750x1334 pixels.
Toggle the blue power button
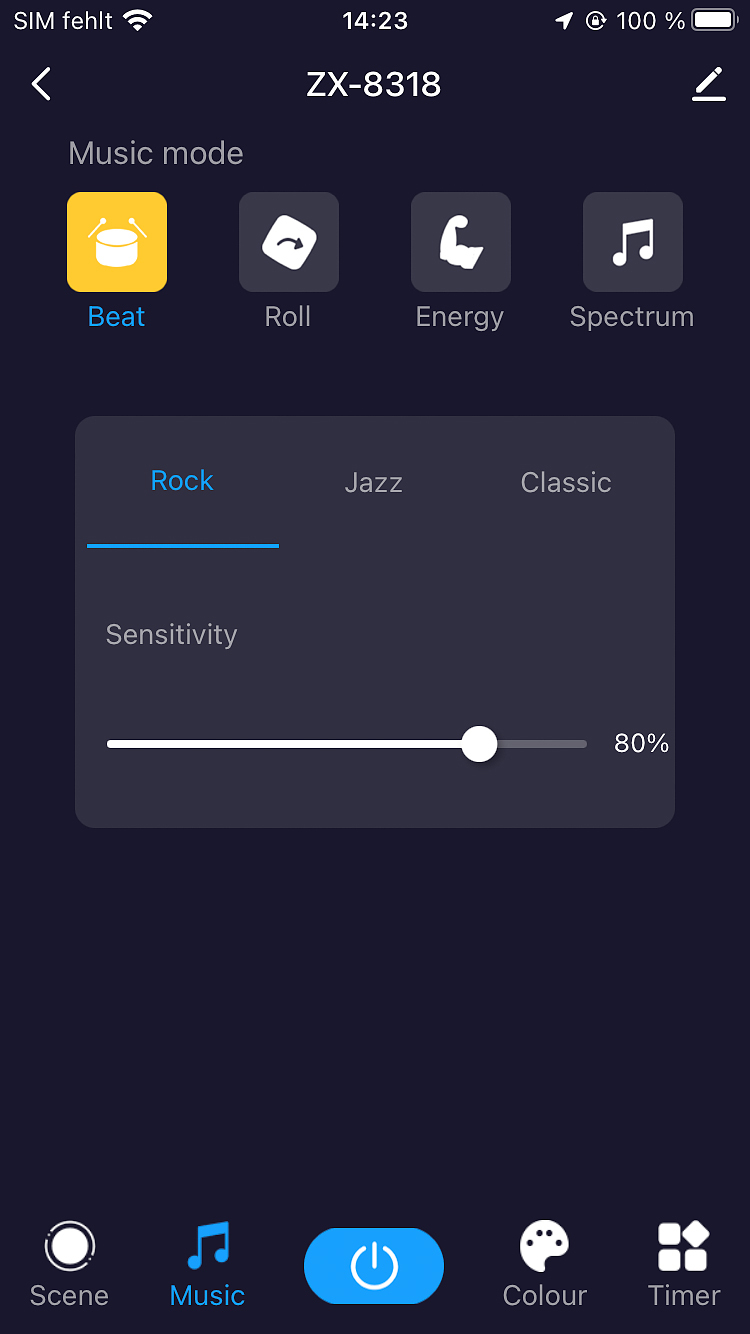pyautogui.click(x=374, y=1266)
